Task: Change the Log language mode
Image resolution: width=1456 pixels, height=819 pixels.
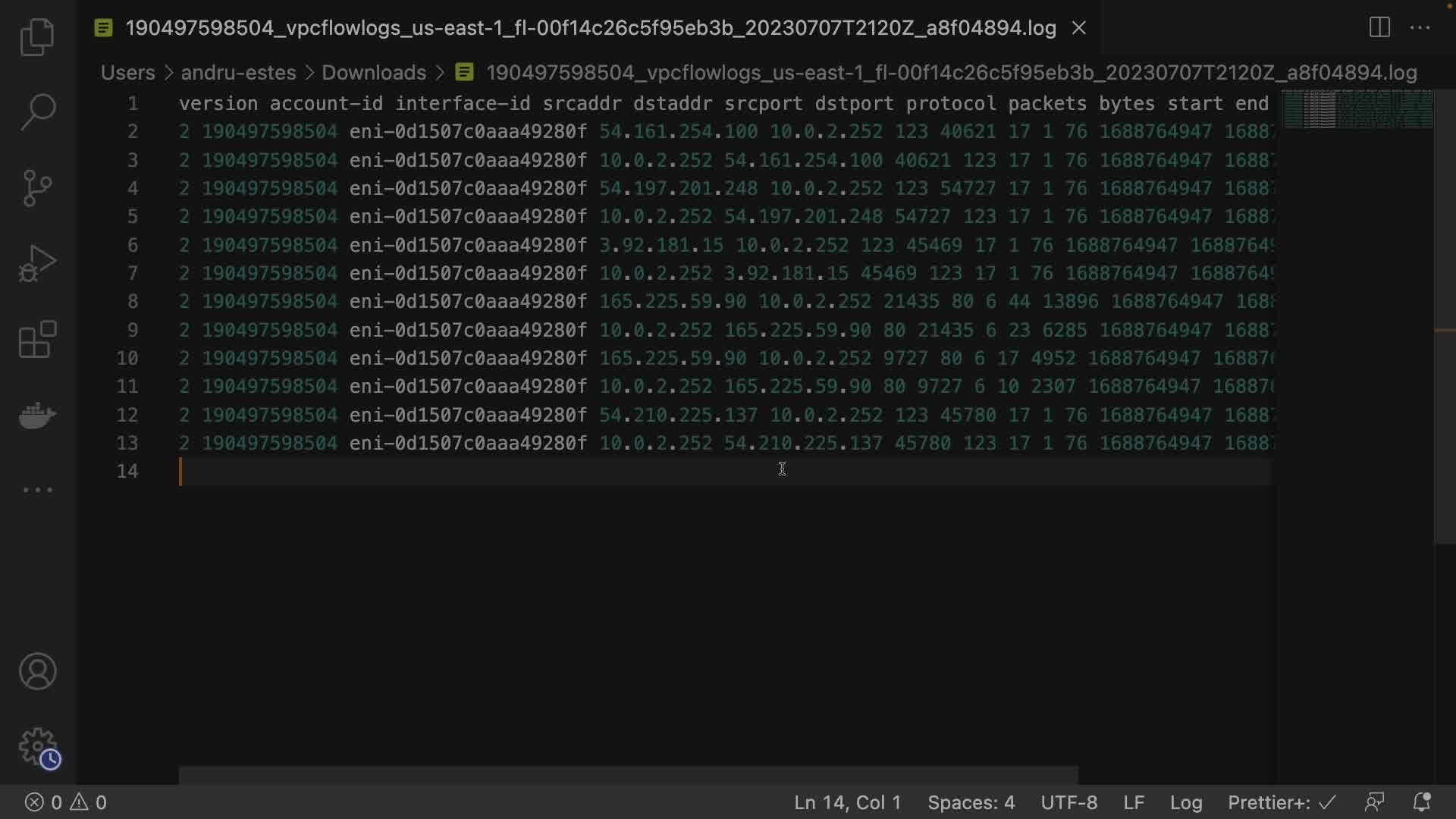Action: tap(1185, 802)
